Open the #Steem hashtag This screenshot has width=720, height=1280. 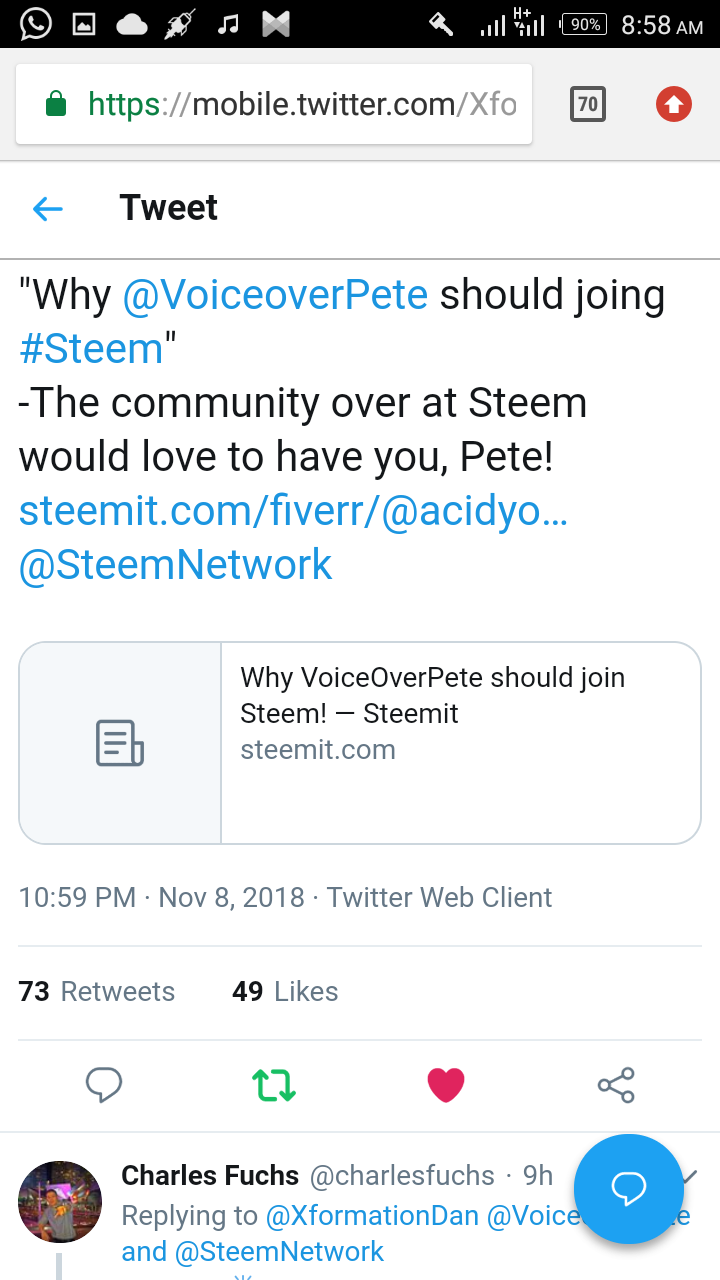[91, 349]
